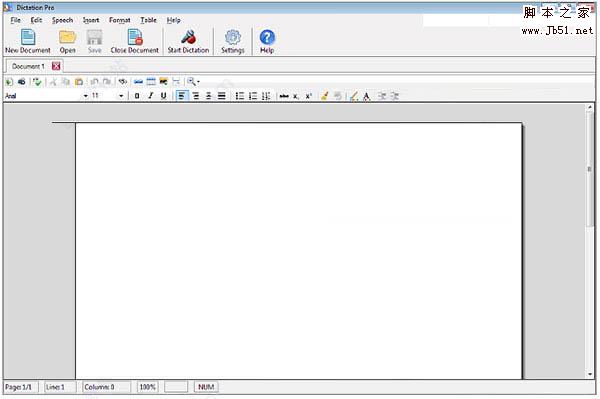The width and height of the screenshot is (600, 399).
Task: Click the Open folder icon
Action: (x=67, y=41)
